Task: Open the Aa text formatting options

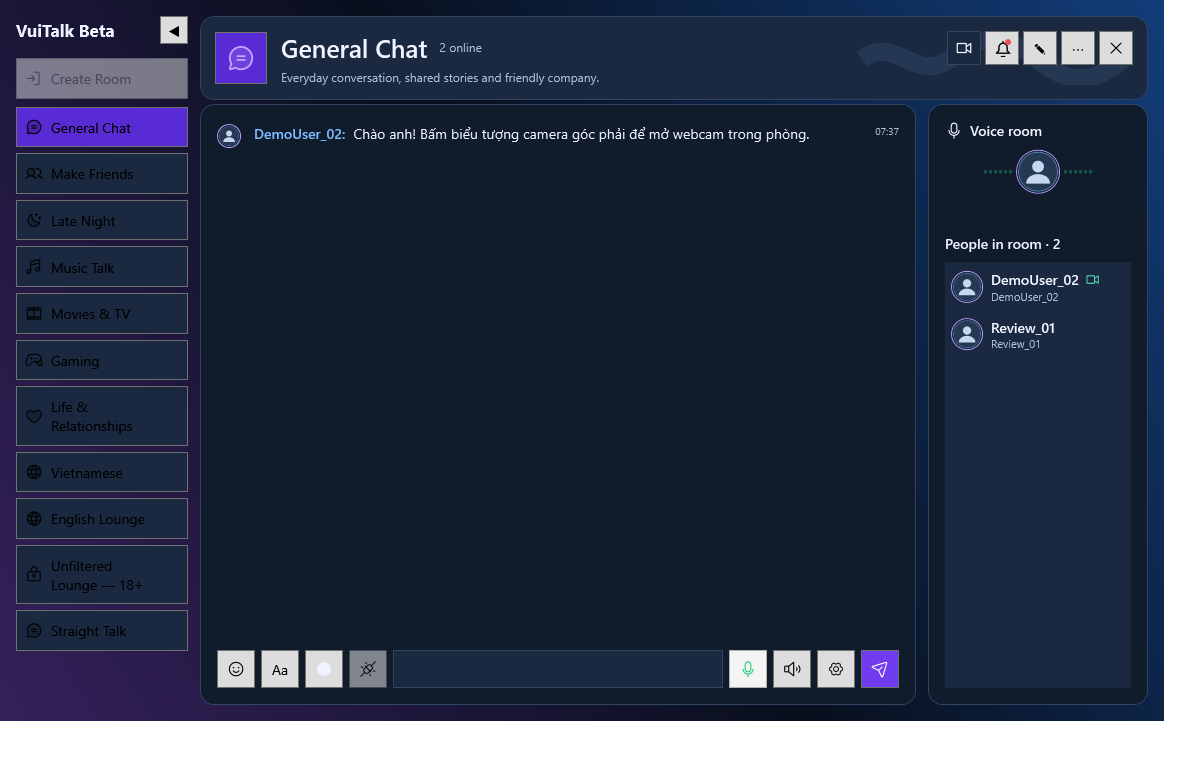Action: [x=280, y=669]
